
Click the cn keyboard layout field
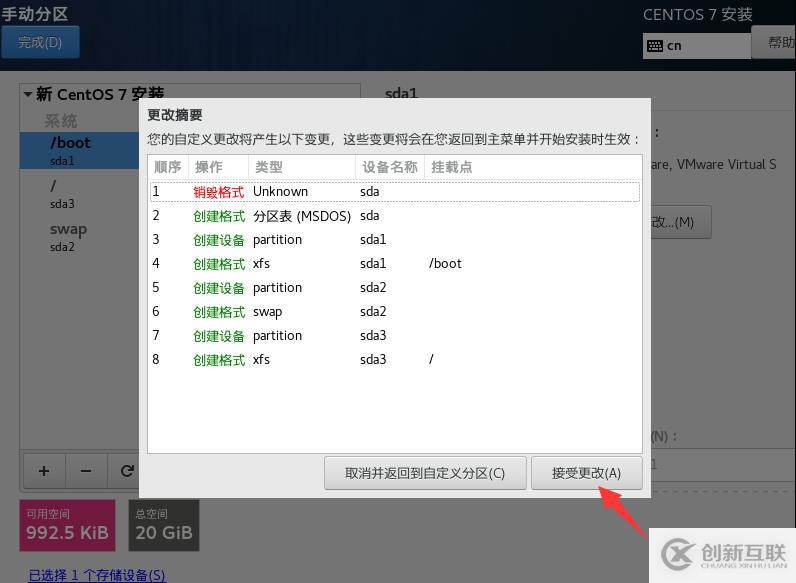(x=697, y=46)
